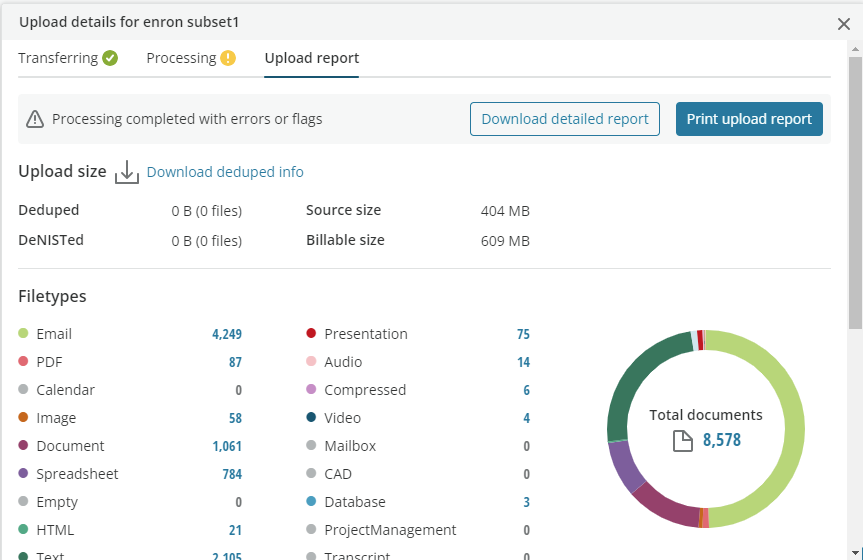Open the total documents count 8,578
Screen dimensions: 863x560
pos(722,440)
